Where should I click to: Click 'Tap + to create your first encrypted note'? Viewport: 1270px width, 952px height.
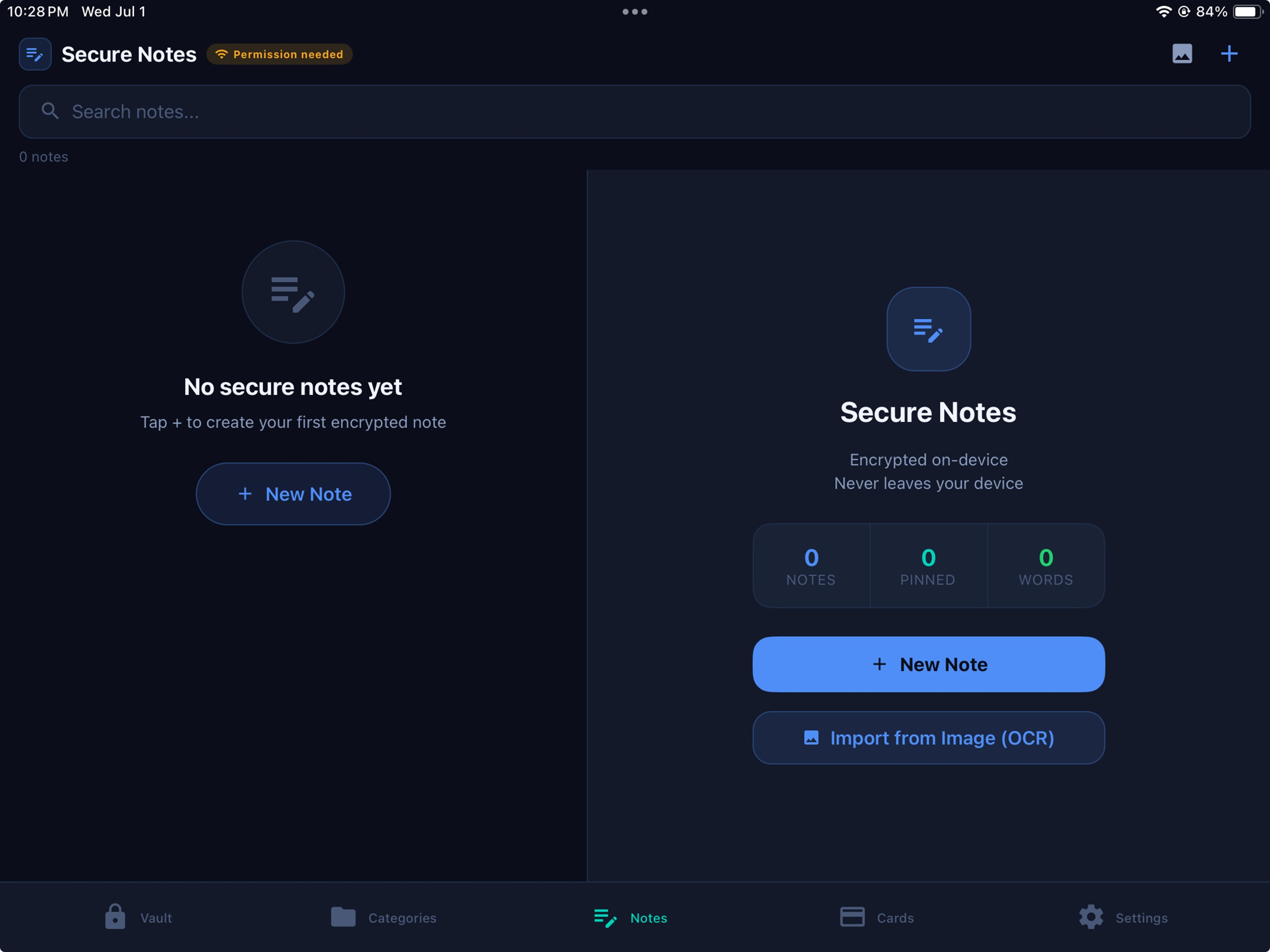tap(293, 422)
